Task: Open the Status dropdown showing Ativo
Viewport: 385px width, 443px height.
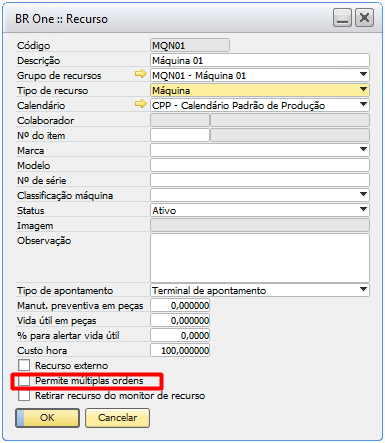Action: tap(364, 209)
